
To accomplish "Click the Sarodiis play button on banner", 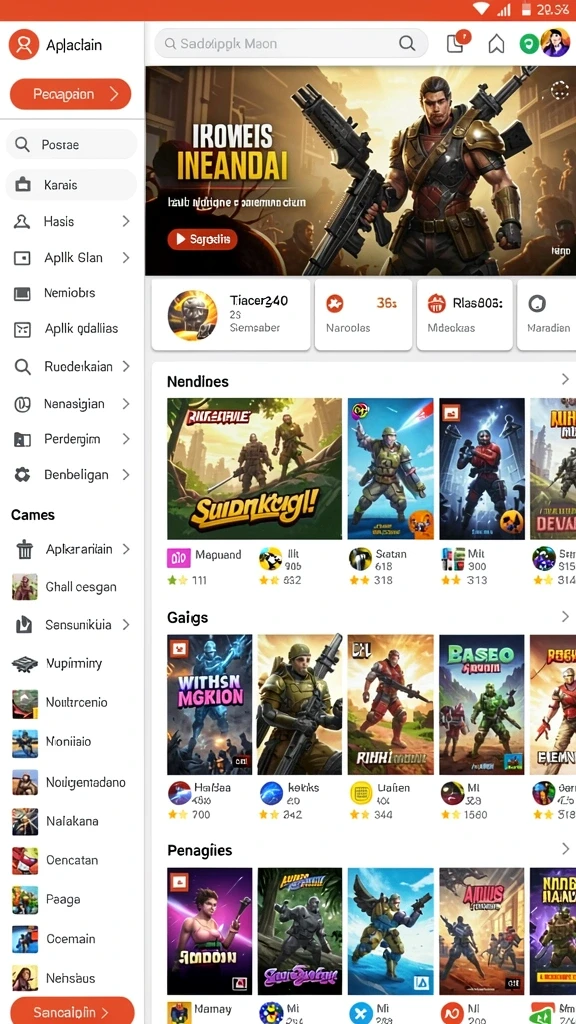I will coord(202,240).
